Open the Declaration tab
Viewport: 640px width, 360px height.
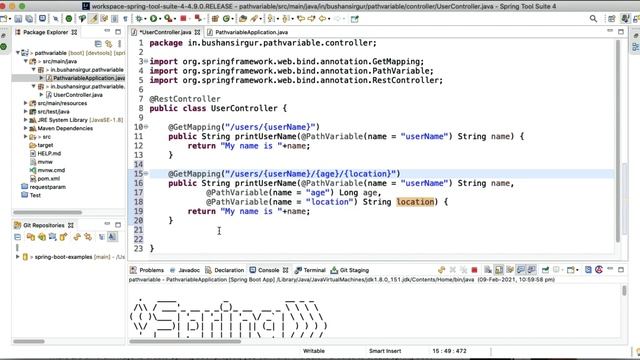(x=224, y=270)
